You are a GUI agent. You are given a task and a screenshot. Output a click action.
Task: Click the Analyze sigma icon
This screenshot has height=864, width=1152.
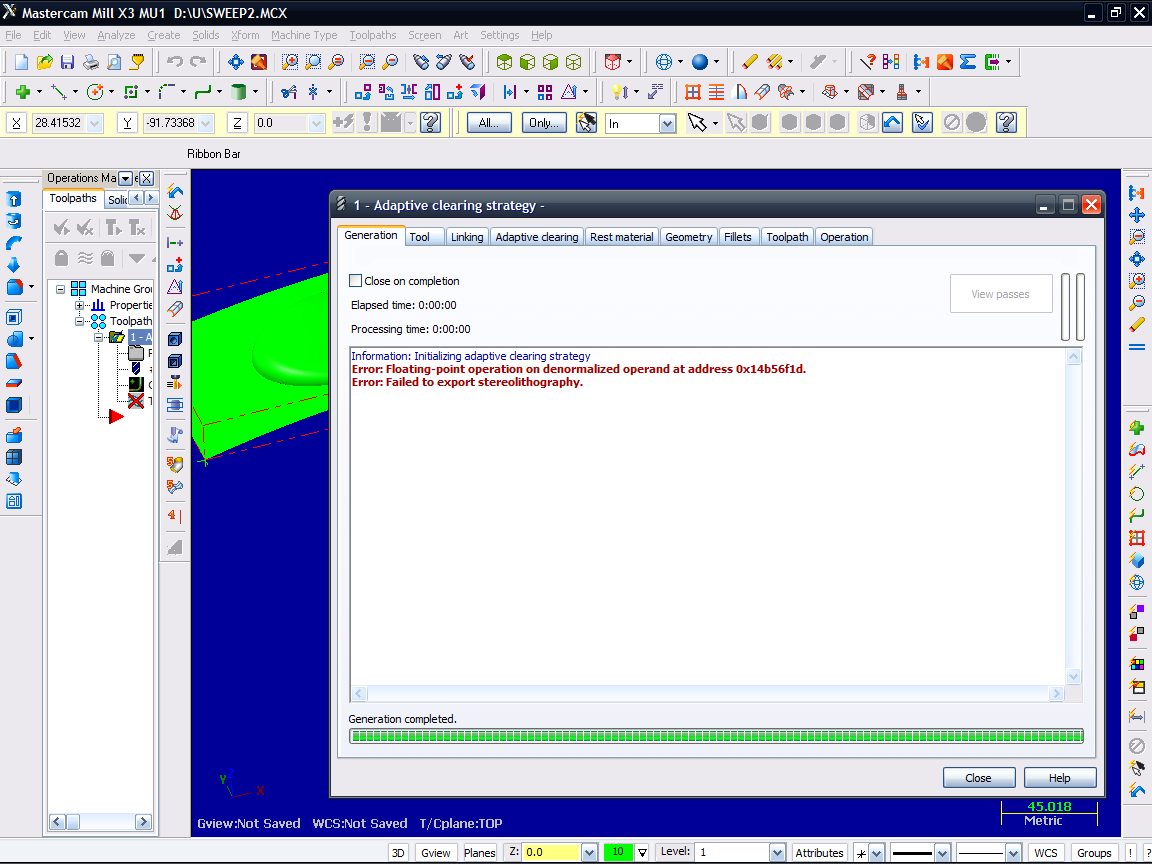968,62
